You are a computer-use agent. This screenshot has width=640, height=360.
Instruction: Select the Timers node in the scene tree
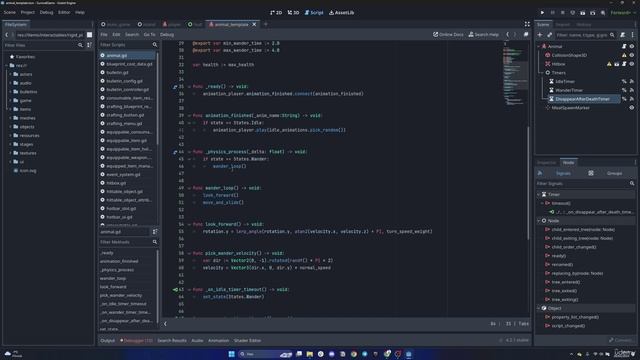pyautogui.click(x=559, y=73)
